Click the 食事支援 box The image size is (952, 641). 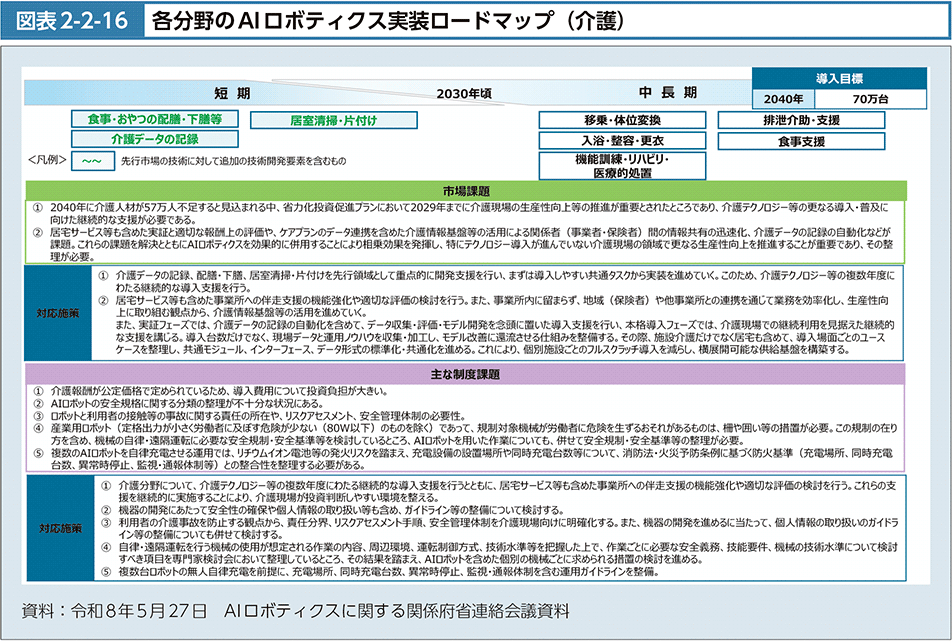[801, 141]
